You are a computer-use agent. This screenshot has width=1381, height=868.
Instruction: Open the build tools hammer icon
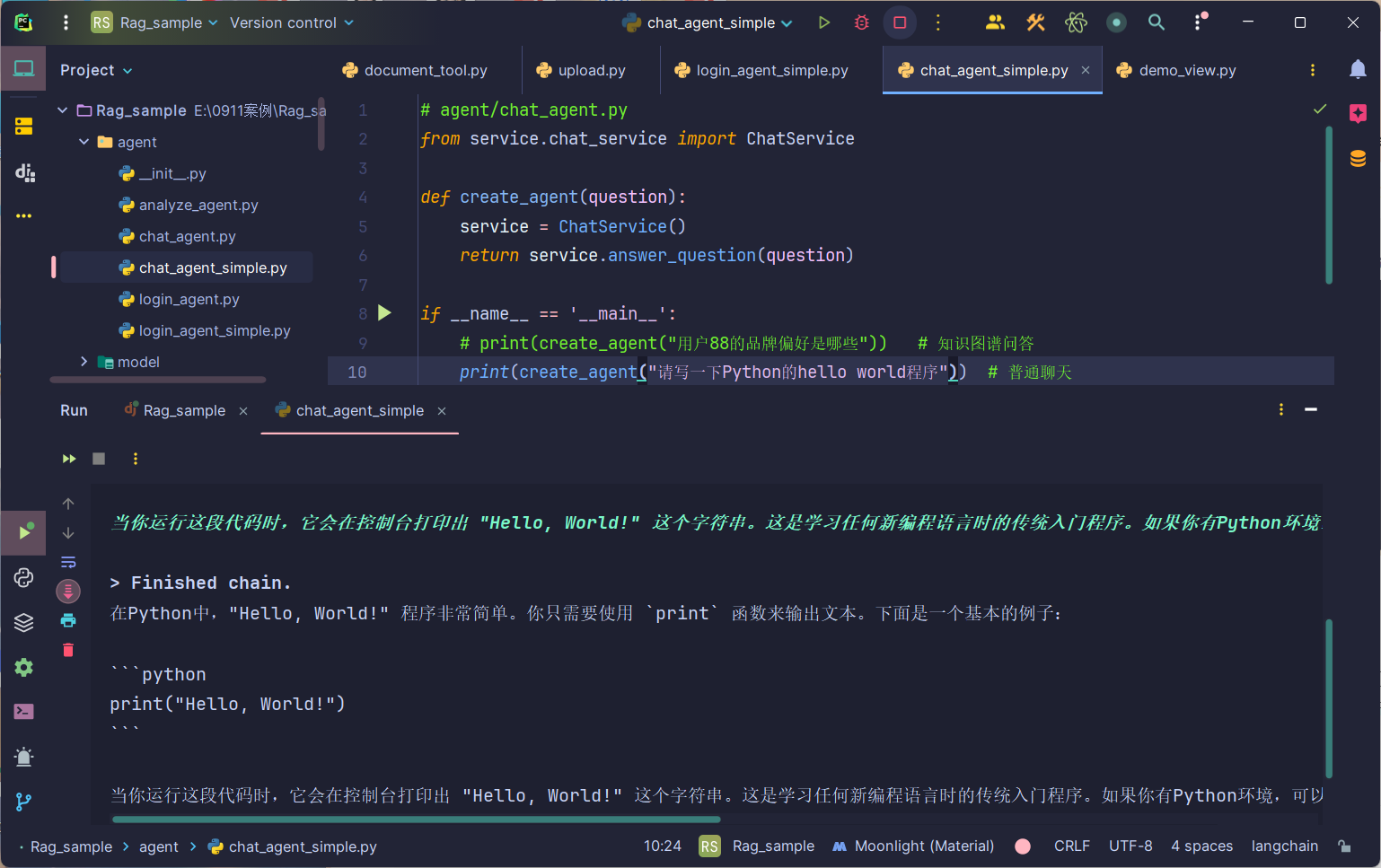[x=1035, y=22]
